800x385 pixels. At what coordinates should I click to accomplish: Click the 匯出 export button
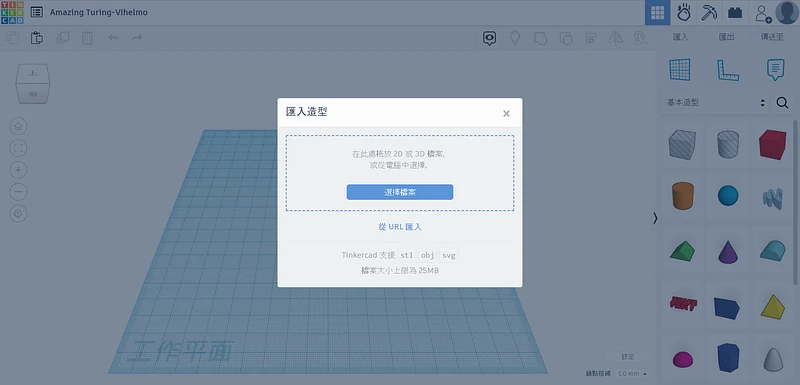coord(727,37)
